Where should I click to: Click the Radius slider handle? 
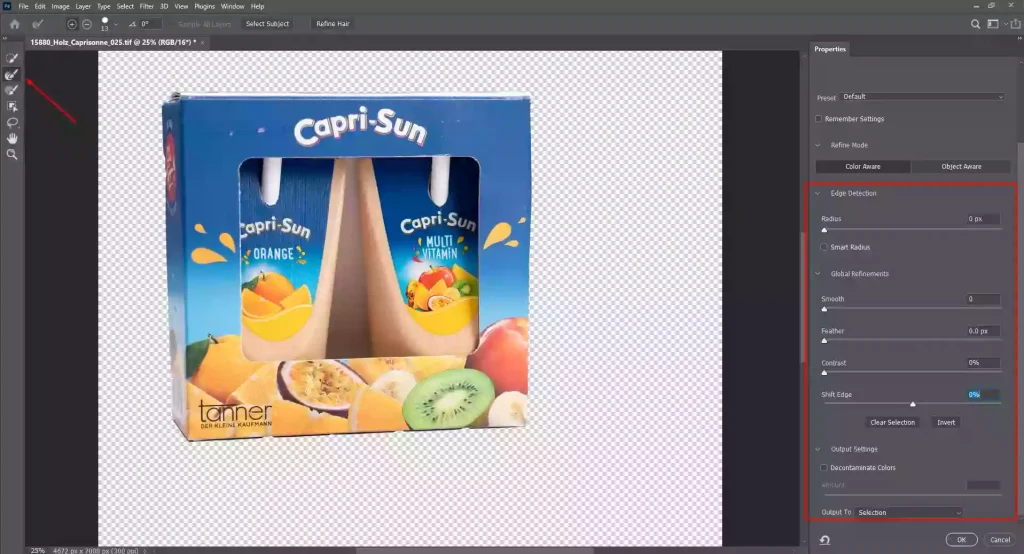click(824, 230)
